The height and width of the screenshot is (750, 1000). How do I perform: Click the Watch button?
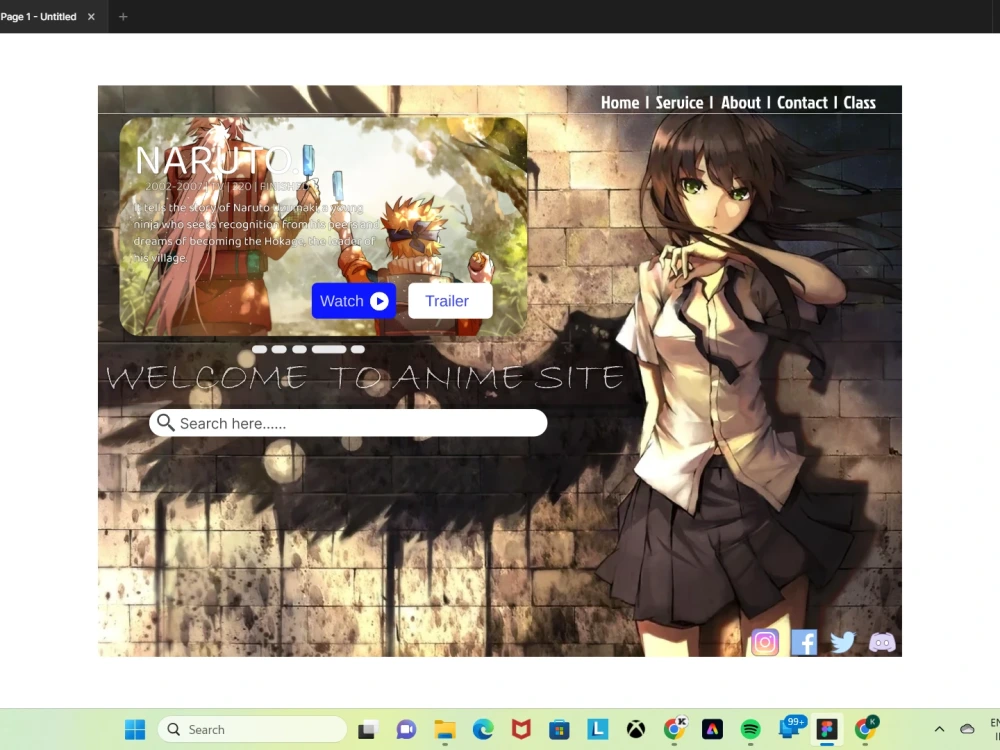(x=352, y=300)
